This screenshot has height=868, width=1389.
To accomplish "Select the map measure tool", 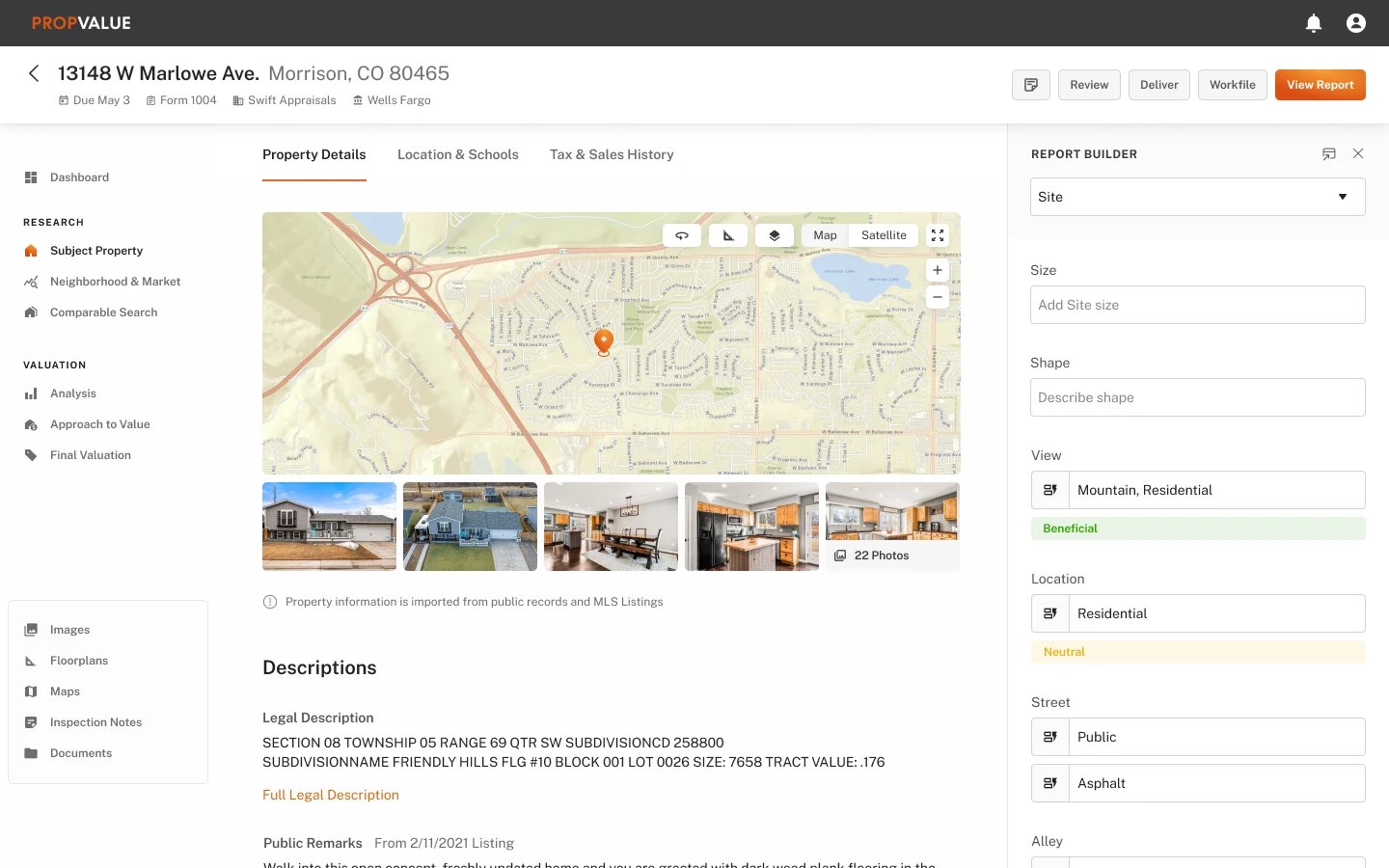I will click(x=728, y=235).
